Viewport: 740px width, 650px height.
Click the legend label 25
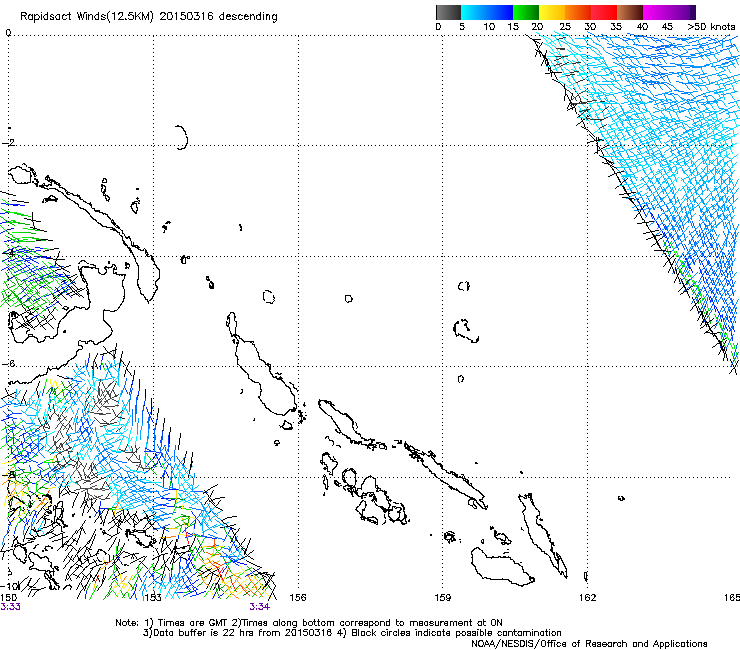tap(565, 27)
